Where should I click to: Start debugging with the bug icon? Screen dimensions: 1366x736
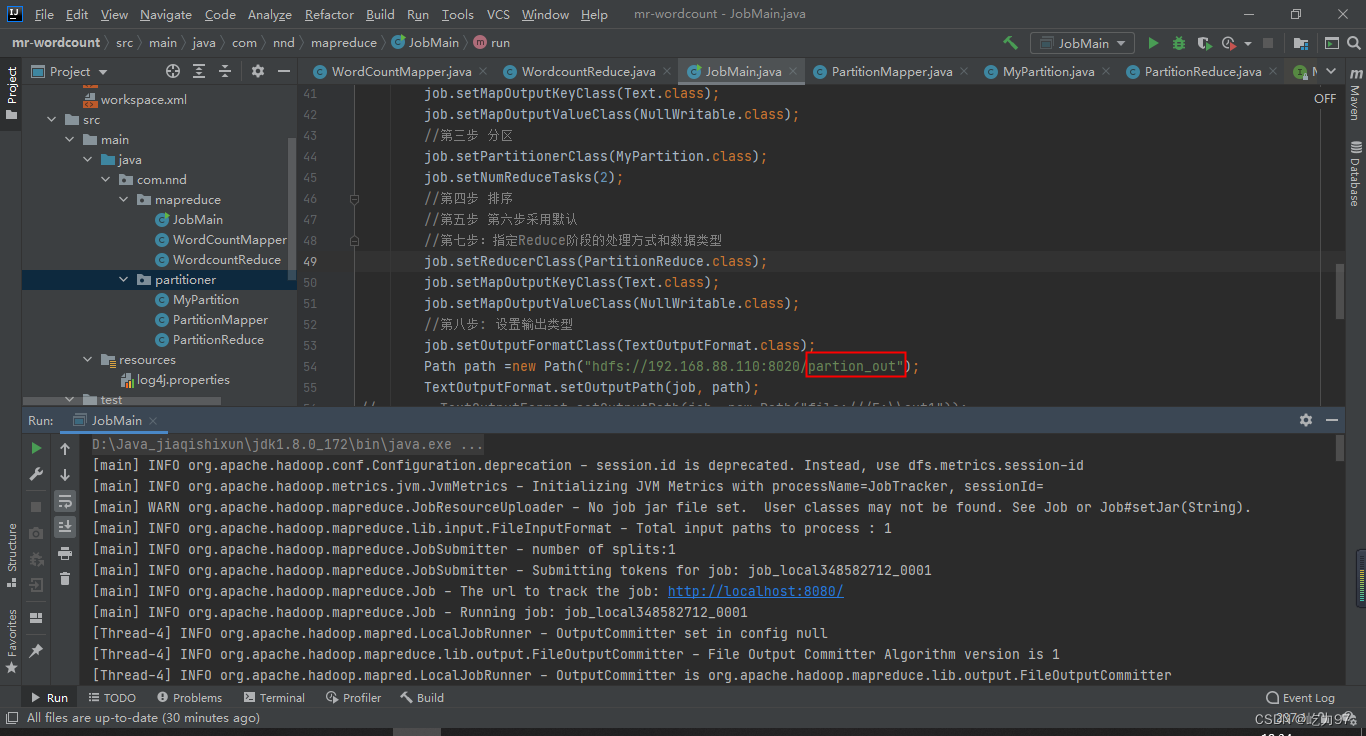tap(1179, 43)
